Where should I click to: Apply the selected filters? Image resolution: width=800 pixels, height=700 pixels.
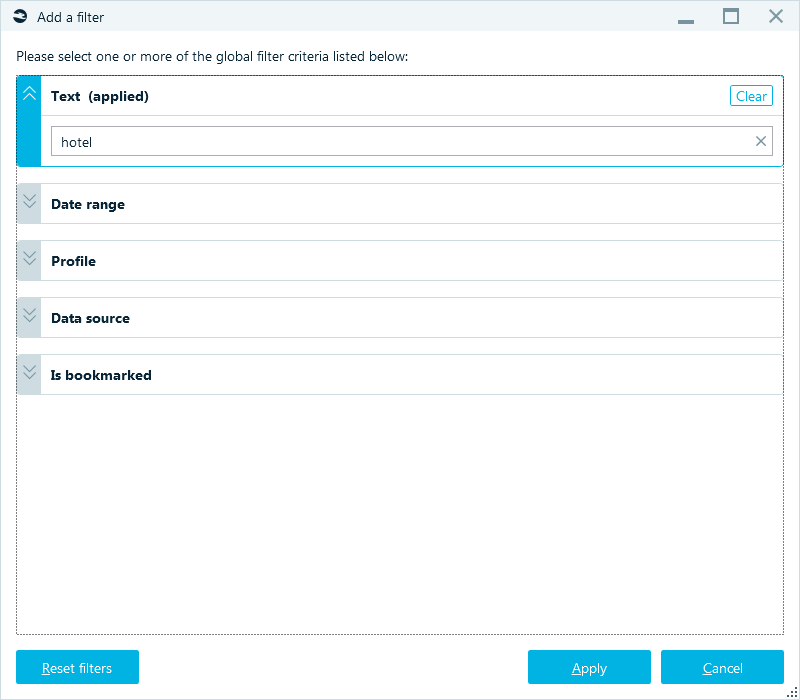(589, 667)
